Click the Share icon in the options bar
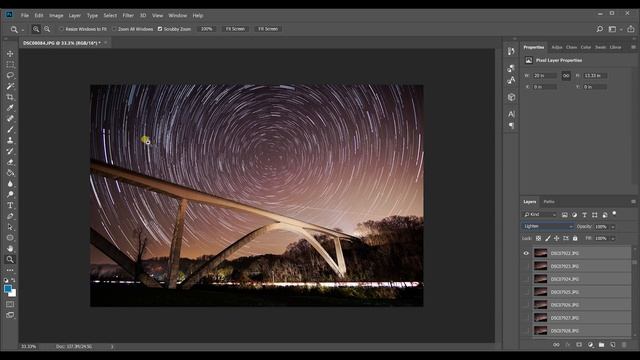640x360 pixels. [x=631, y=29]
